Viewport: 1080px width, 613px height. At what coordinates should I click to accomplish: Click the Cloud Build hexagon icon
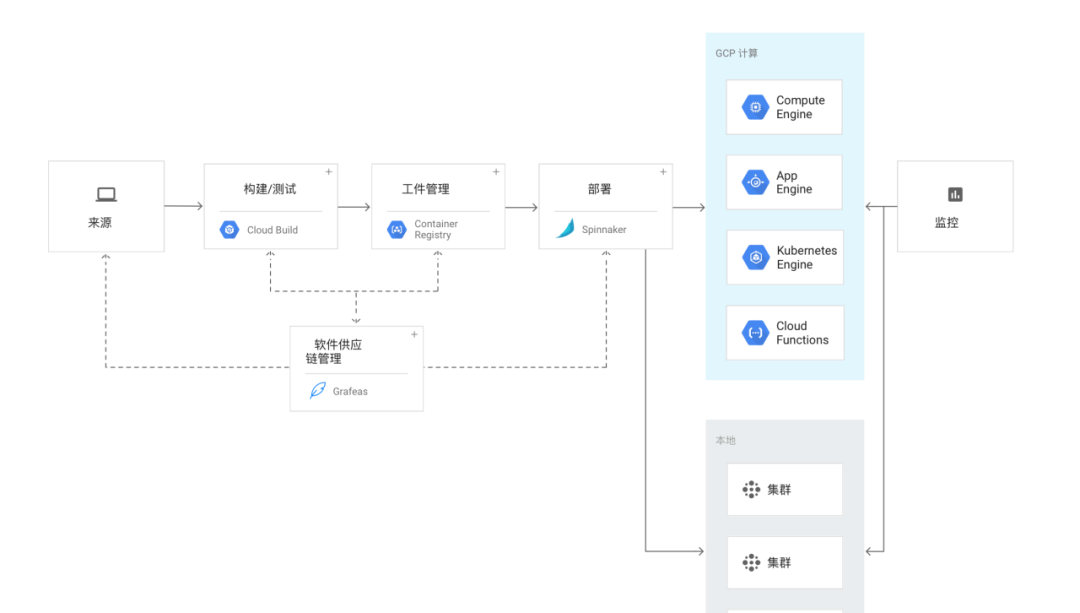tap(229, 230)
